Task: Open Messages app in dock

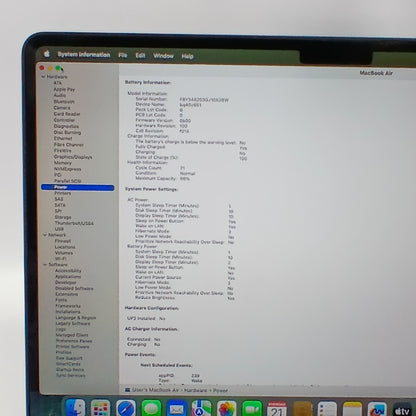Action: pyautogui.click(x=151, y=408)
